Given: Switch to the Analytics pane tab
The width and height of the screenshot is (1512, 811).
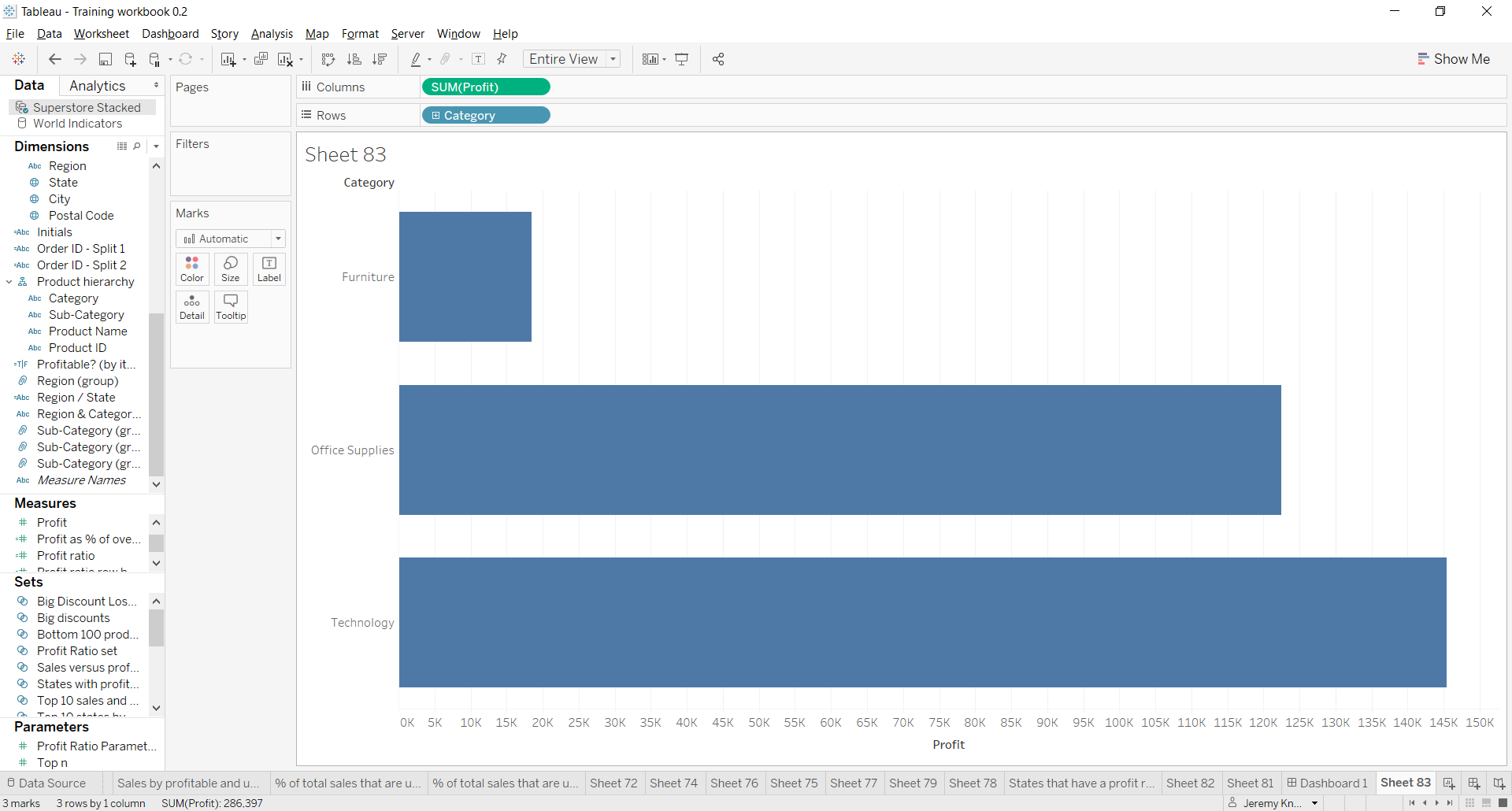Looking at the screenshot, I should 98,86.
